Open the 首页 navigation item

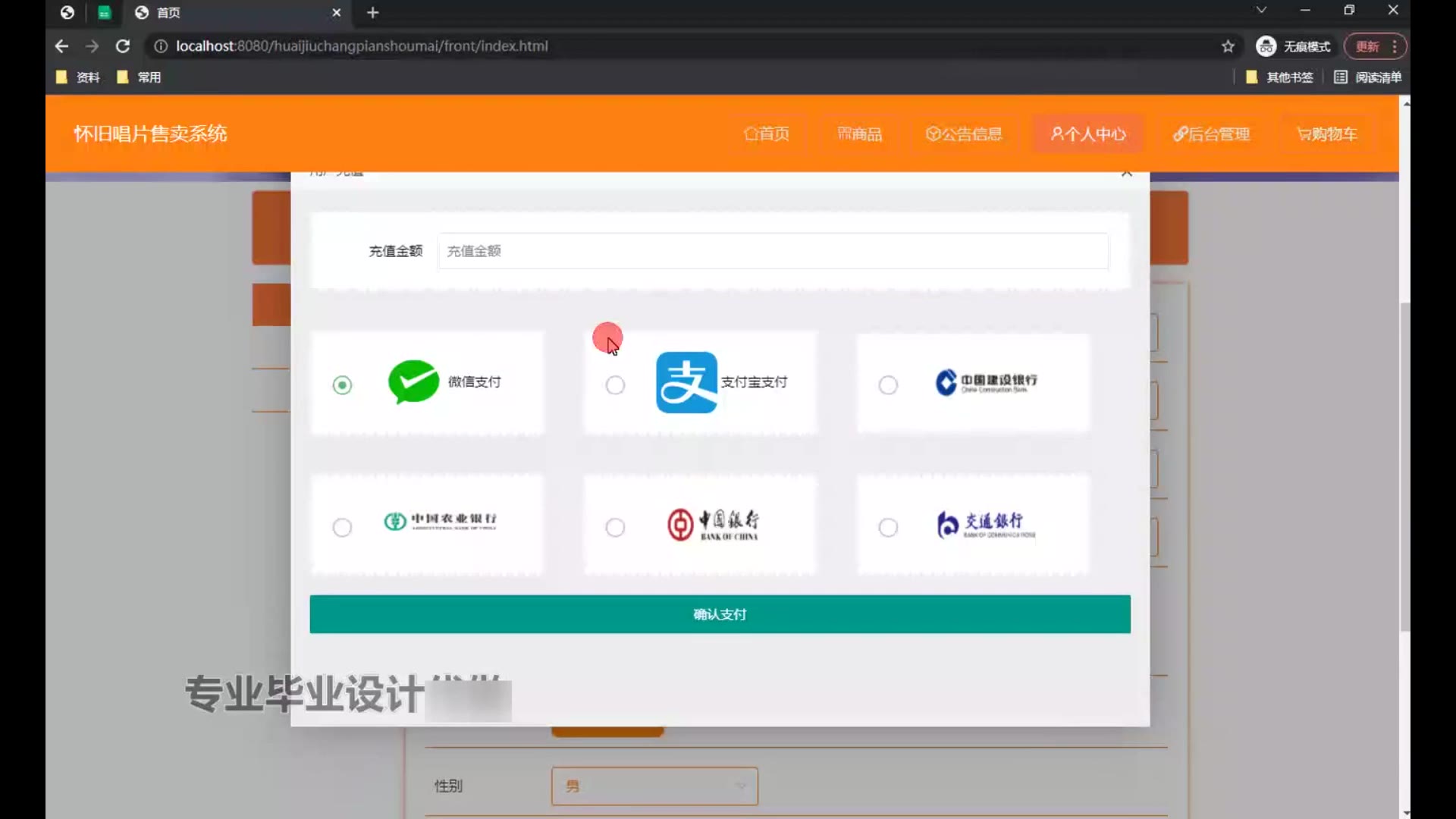pos(767,134)
